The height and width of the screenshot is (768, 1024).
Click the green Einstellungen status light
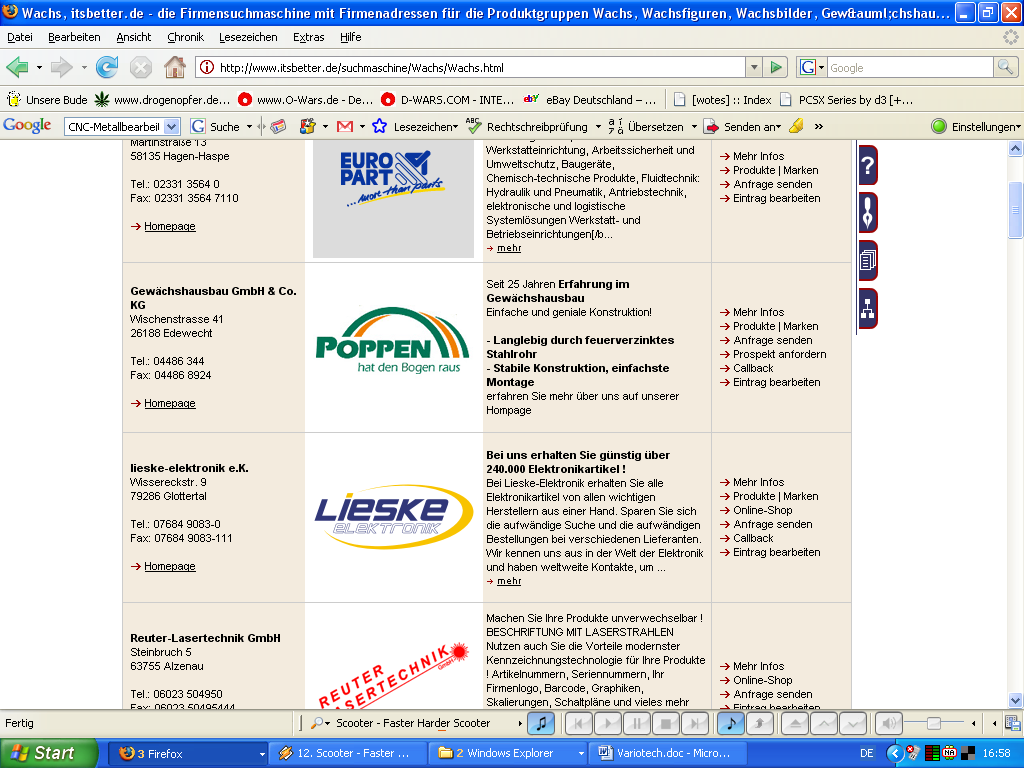point(938,126)
